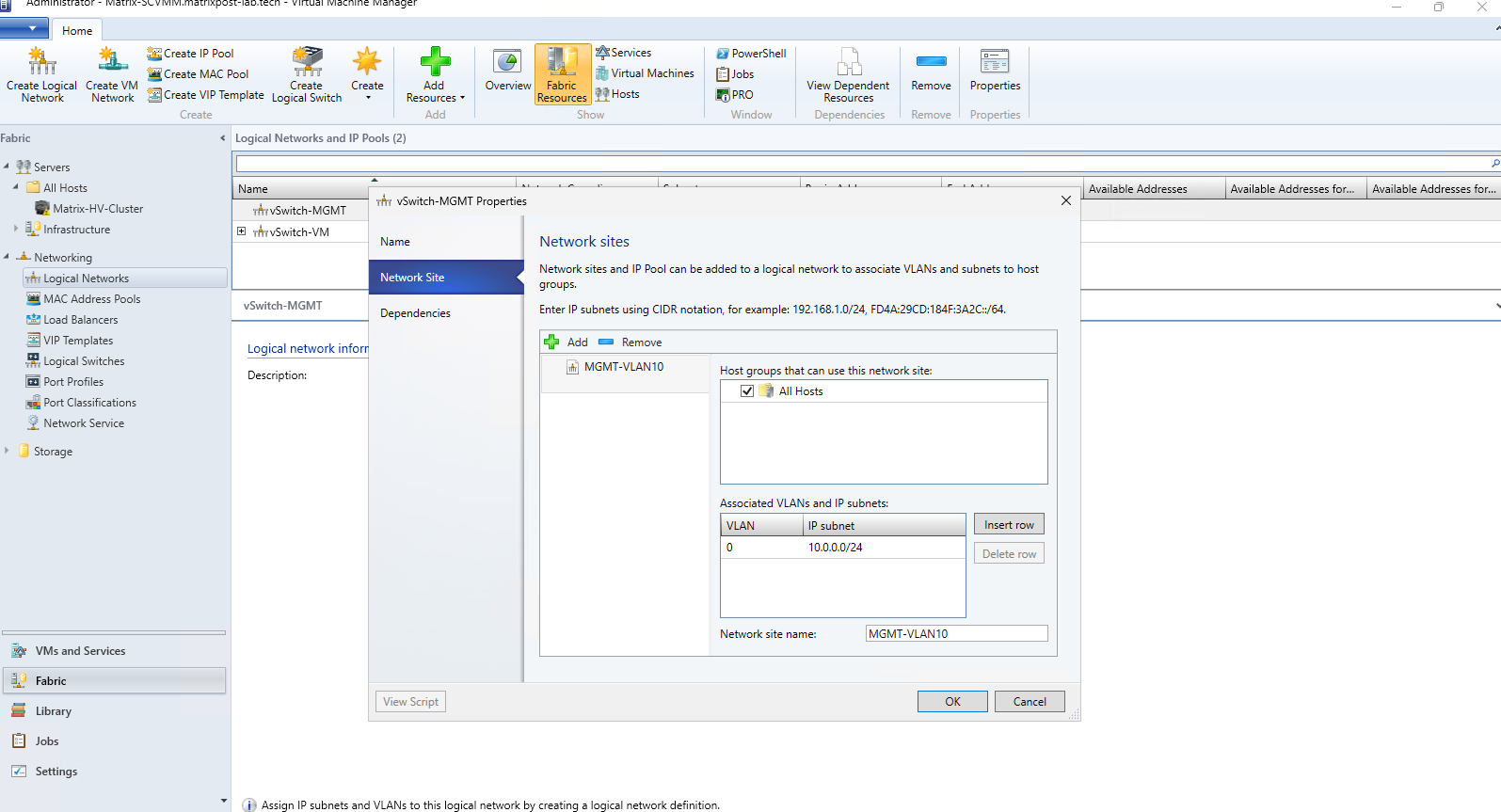Screen dimensions: 1501x812
Task: Switch to Jobs workspace
Action: (114, 741)
